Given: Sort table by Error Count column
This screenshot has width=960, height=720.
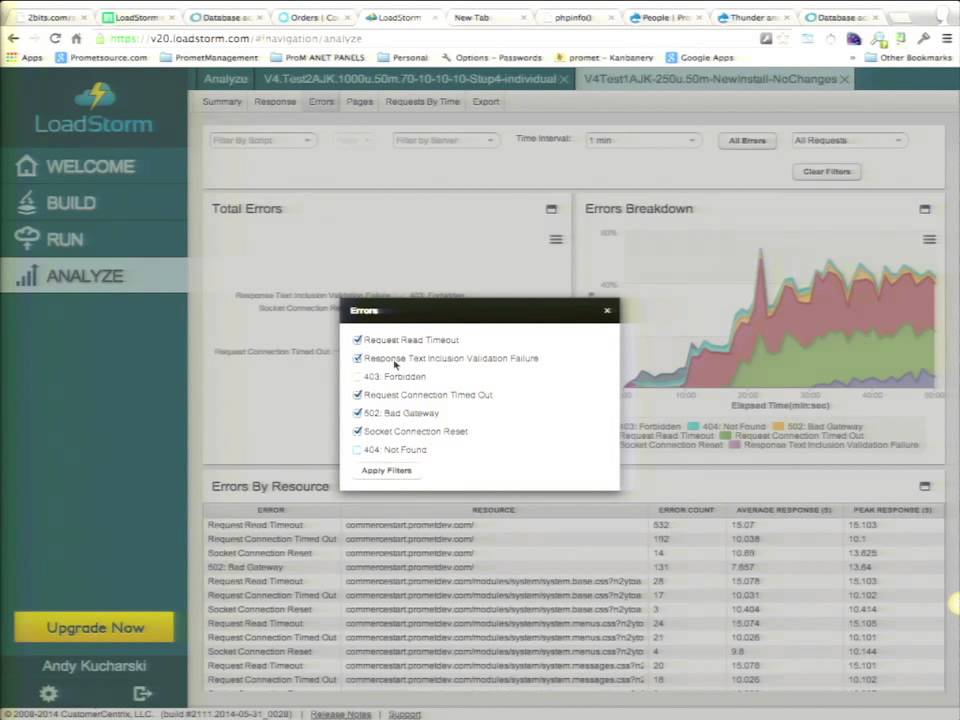Looking at the screenshot, I should click(686, 510).
